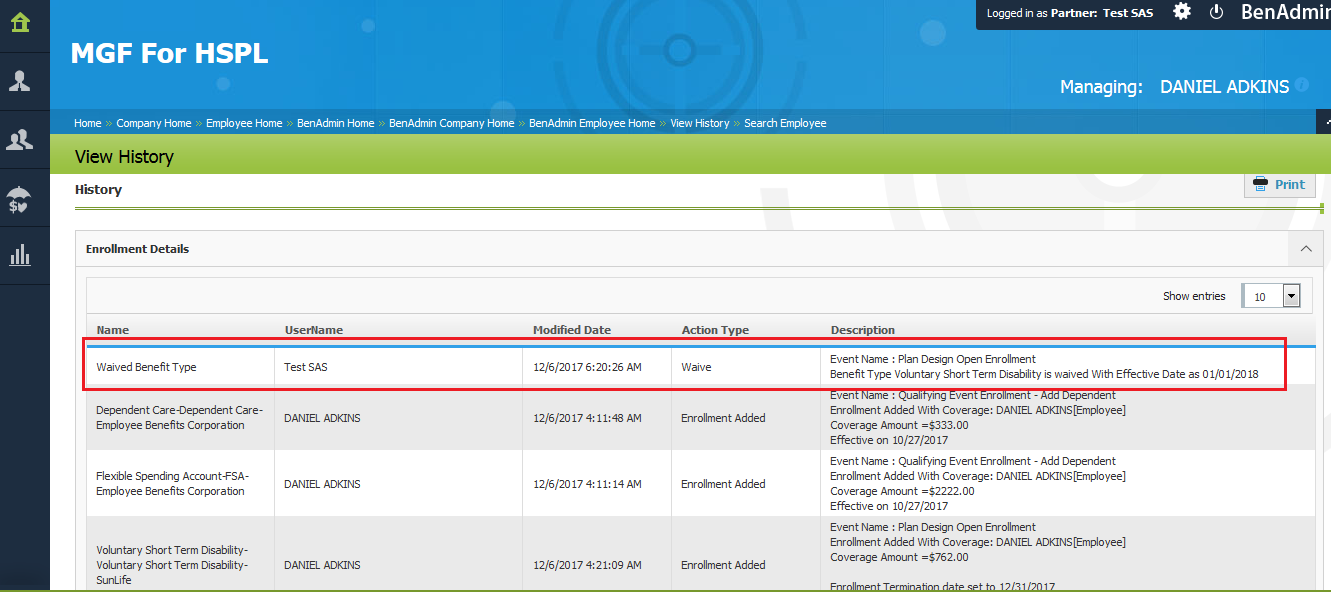Viewport: 1331px width, 592px height.
Task: Open the Show entries dropdown
Action: click(1291, 296)
